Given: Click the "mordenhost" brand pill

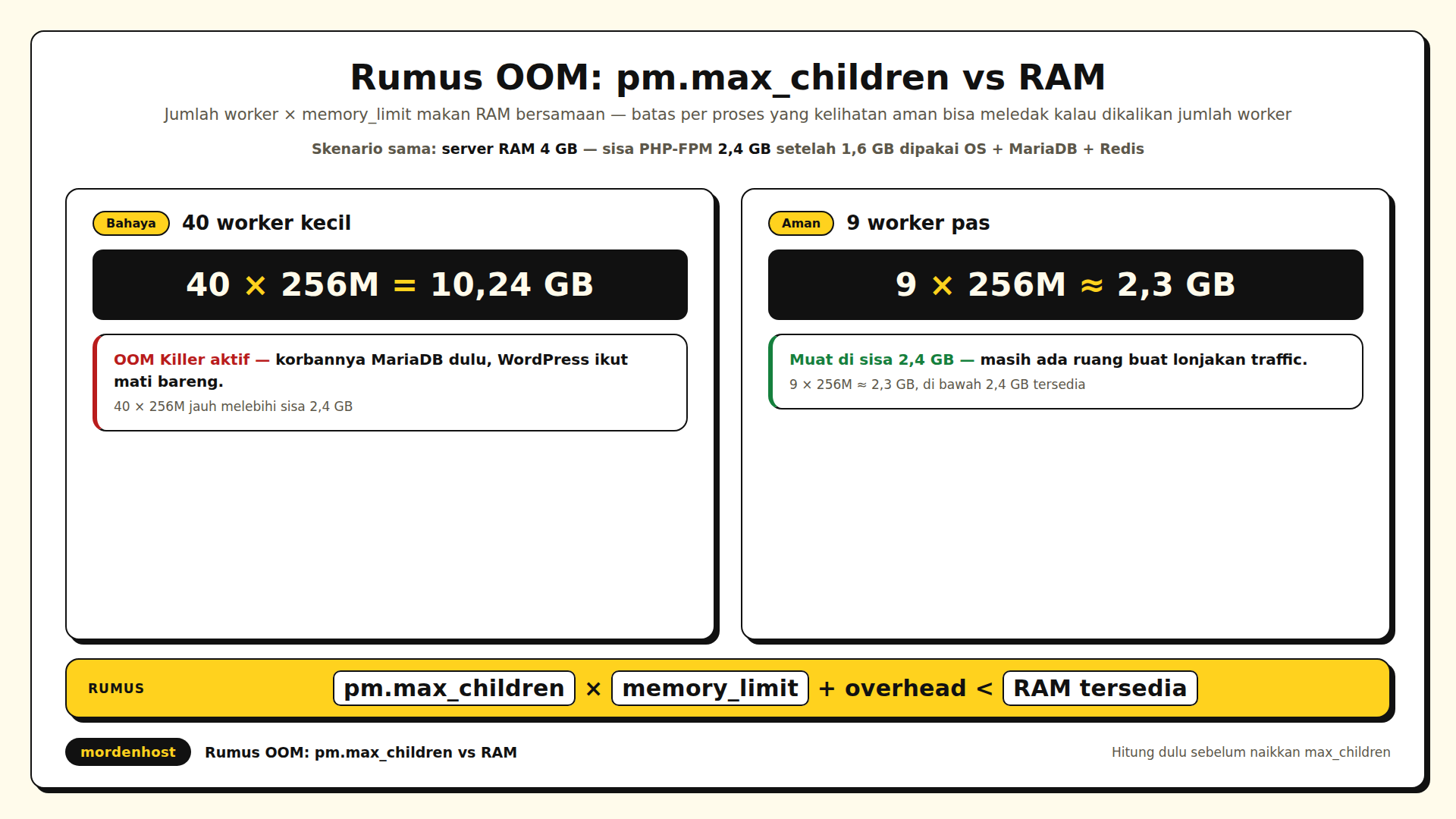Looking at the screenshot, I should (x=128, y=752).
